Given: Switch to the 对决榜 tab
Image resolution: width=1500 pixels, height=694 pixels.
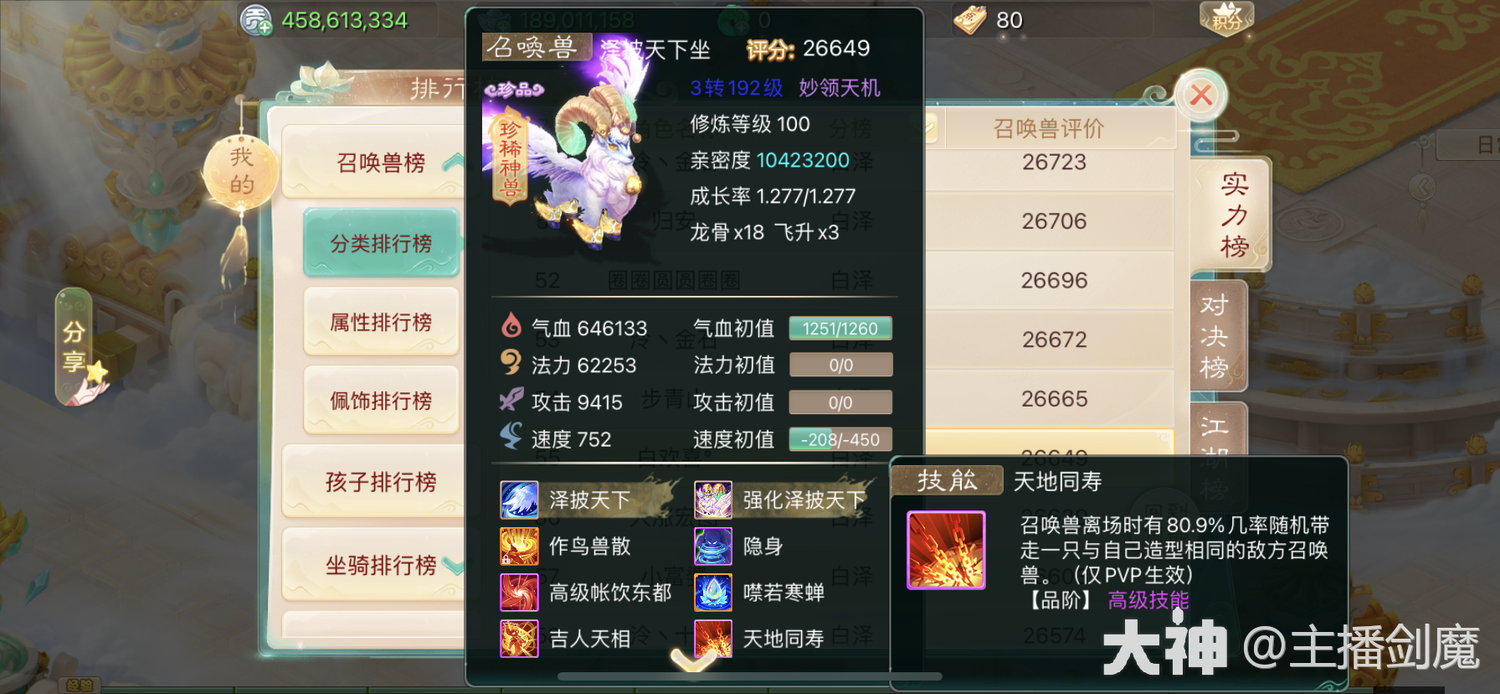Looking at the screenshot, I should tap(1216, 337).
